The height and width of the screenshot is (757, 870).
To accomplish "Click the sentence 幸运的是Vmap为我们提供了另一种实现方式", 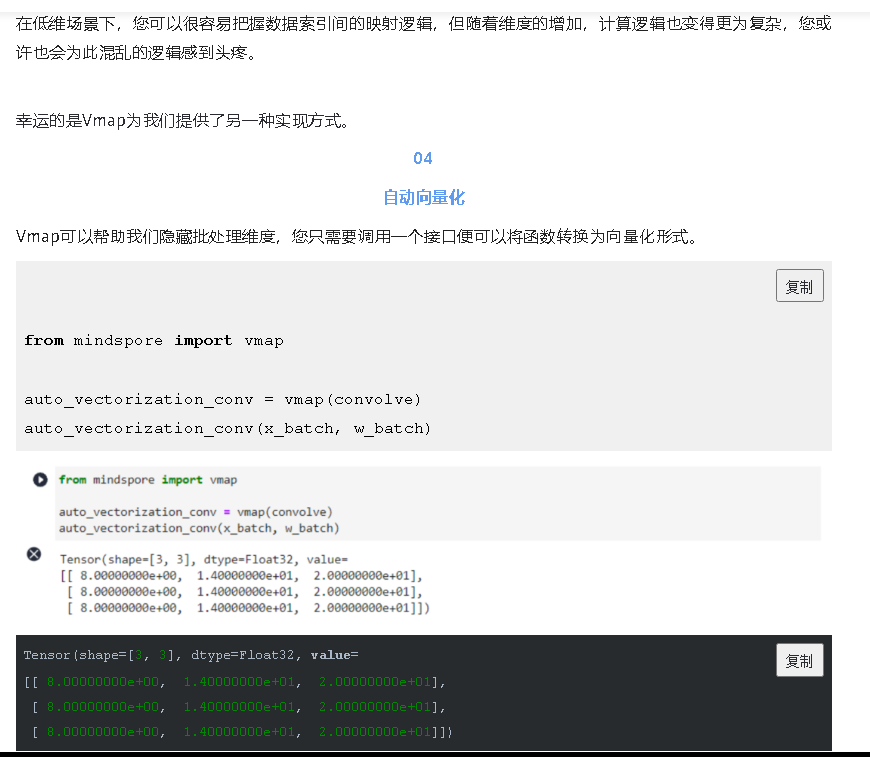I will (183, 121).
